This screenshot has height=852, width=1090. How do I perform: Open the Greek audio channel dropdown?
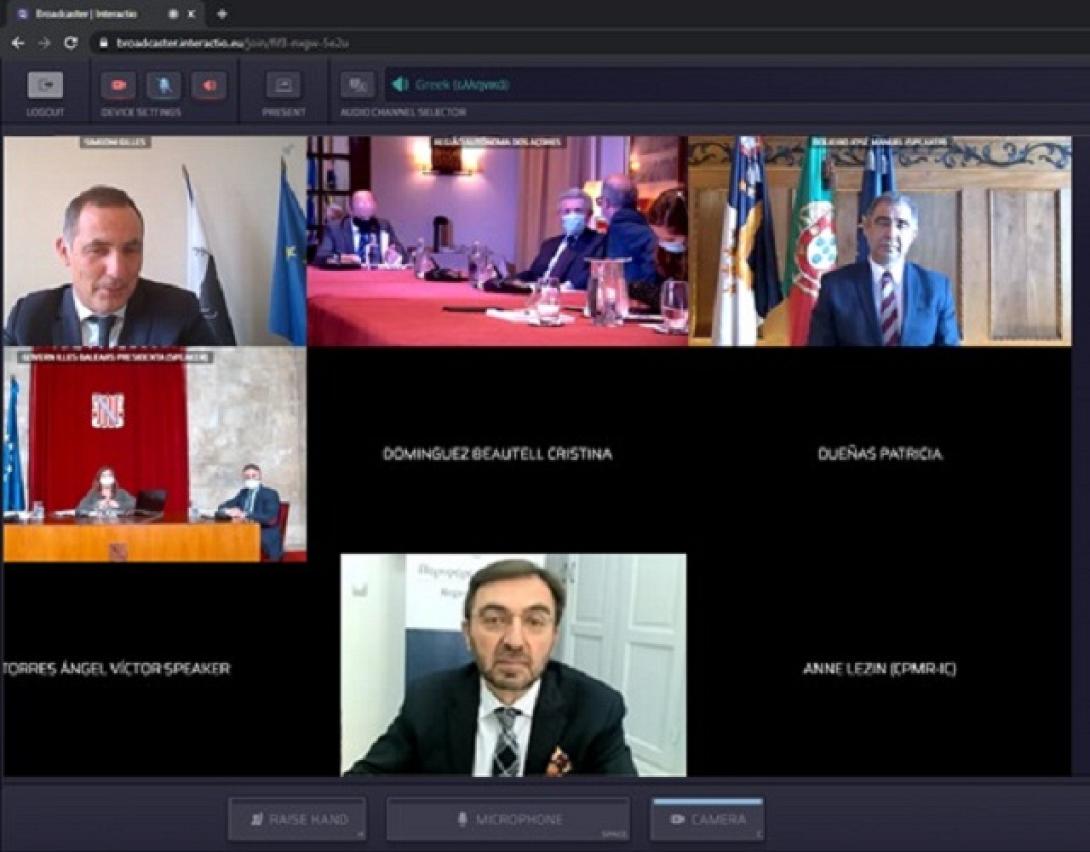(461, 85)
